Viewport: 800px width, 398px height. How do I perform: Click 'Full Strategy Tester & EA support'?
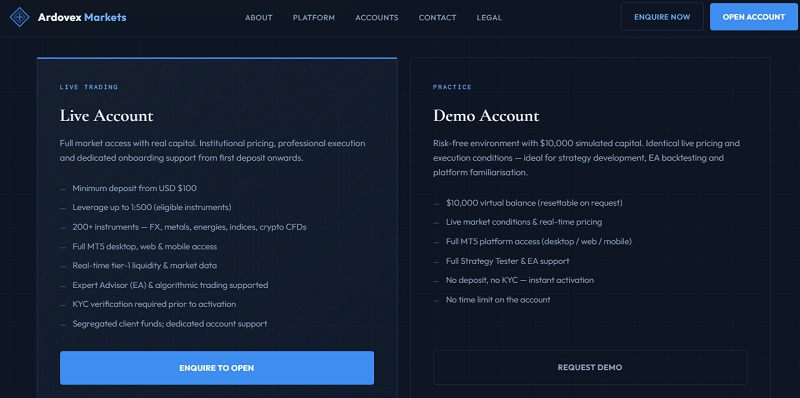click(x=508, y=261)
